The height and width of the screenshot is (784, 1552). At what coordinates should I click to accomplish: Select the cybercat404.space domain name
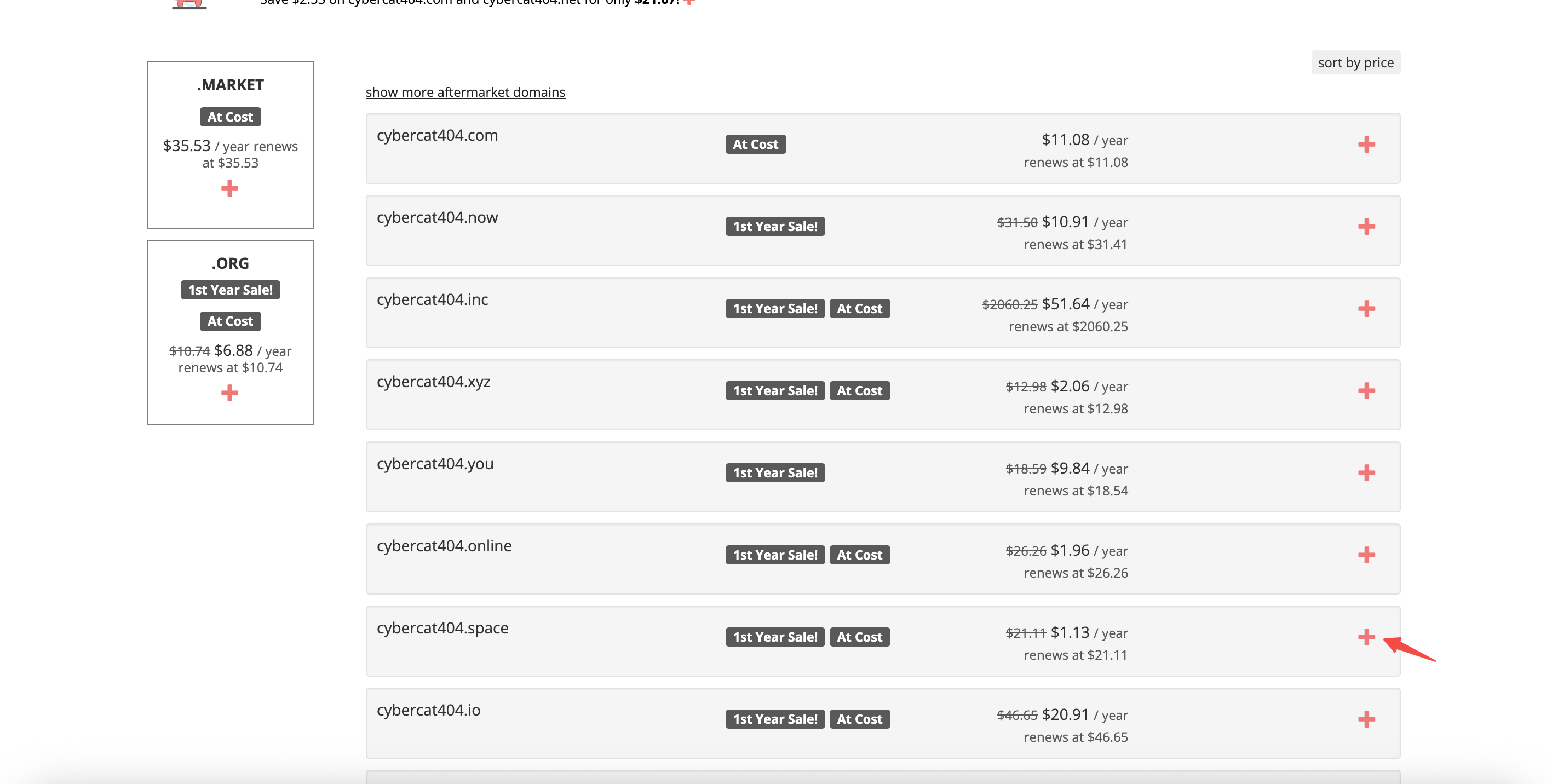tap(442, 628)
